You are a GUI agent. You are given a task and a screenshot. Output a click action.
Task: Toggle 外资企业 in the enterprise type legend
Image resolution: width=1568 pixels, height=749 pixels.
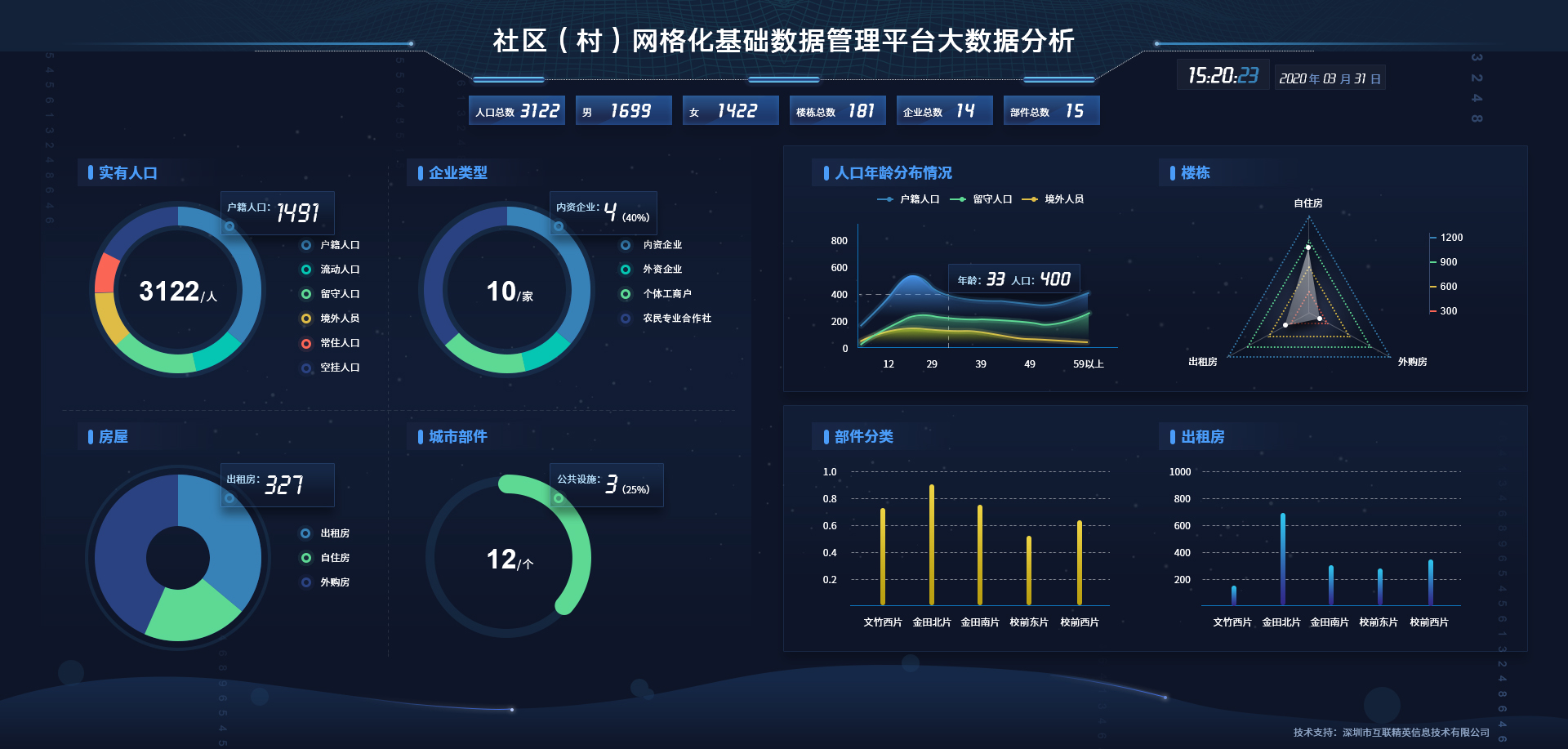tap(658, 269)
